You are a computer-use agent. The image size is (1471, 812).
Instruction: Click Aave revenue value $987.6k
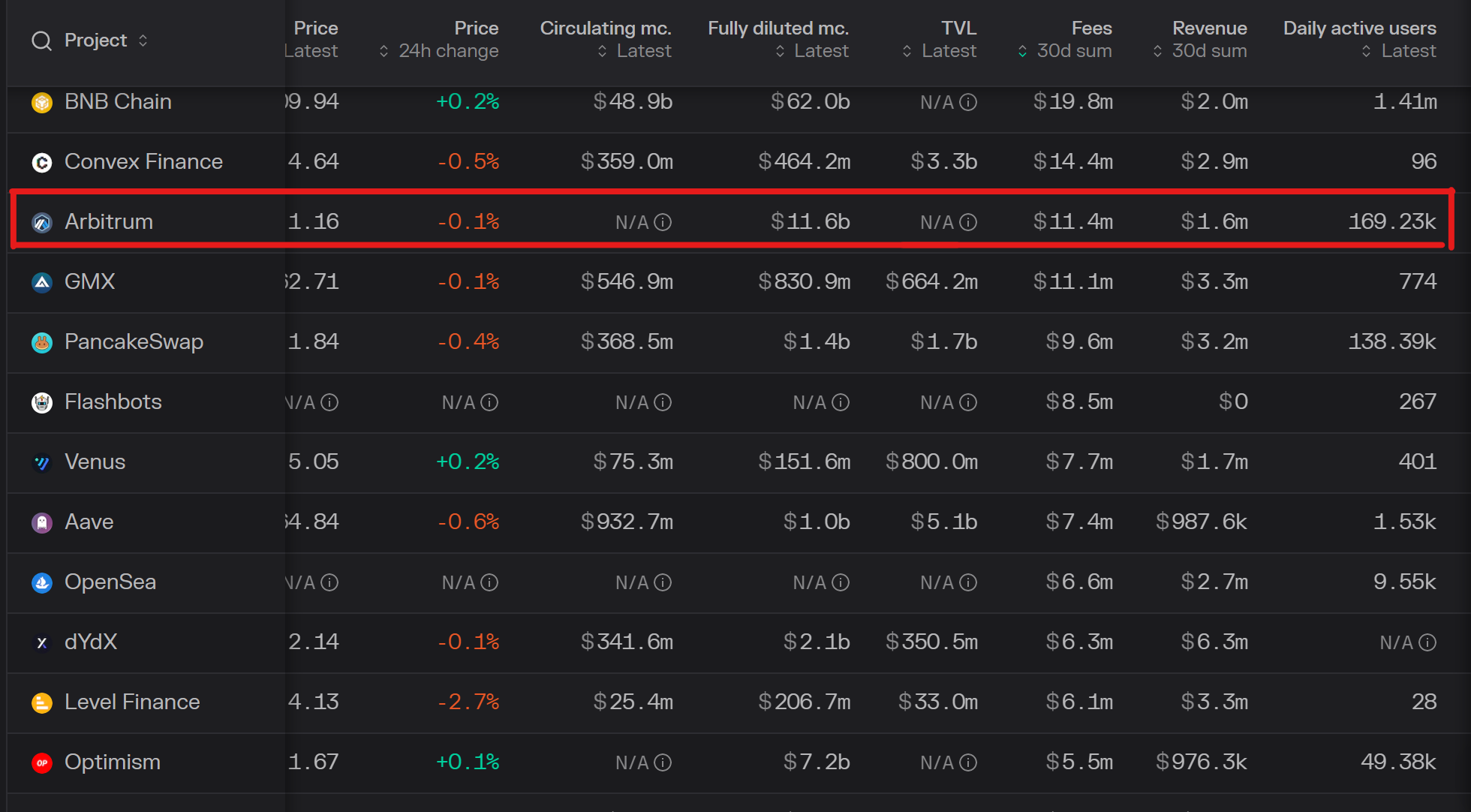click(x=1201, y=522)
